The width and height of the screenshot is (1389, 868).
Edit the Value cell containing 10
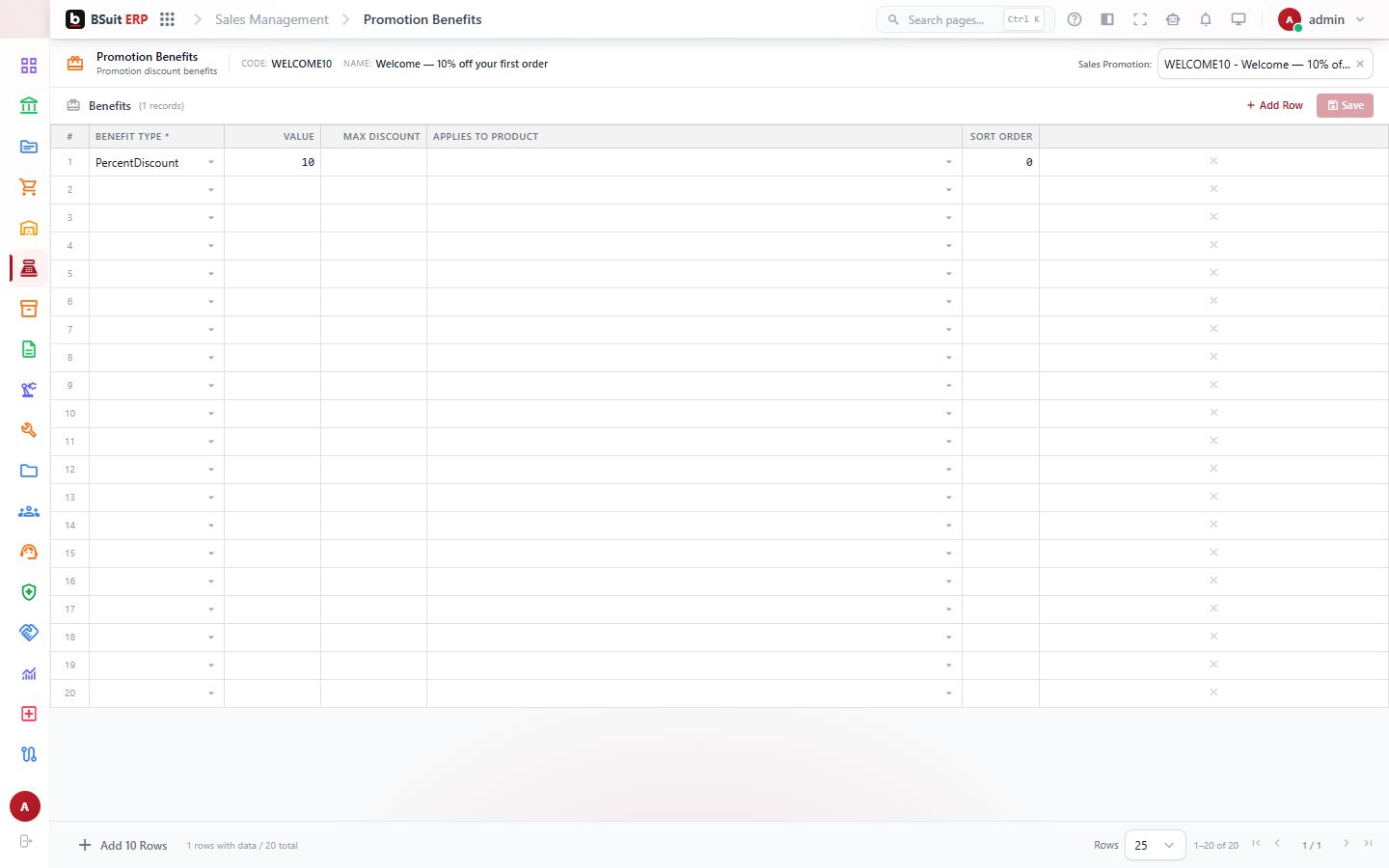[x=272, y=162]
